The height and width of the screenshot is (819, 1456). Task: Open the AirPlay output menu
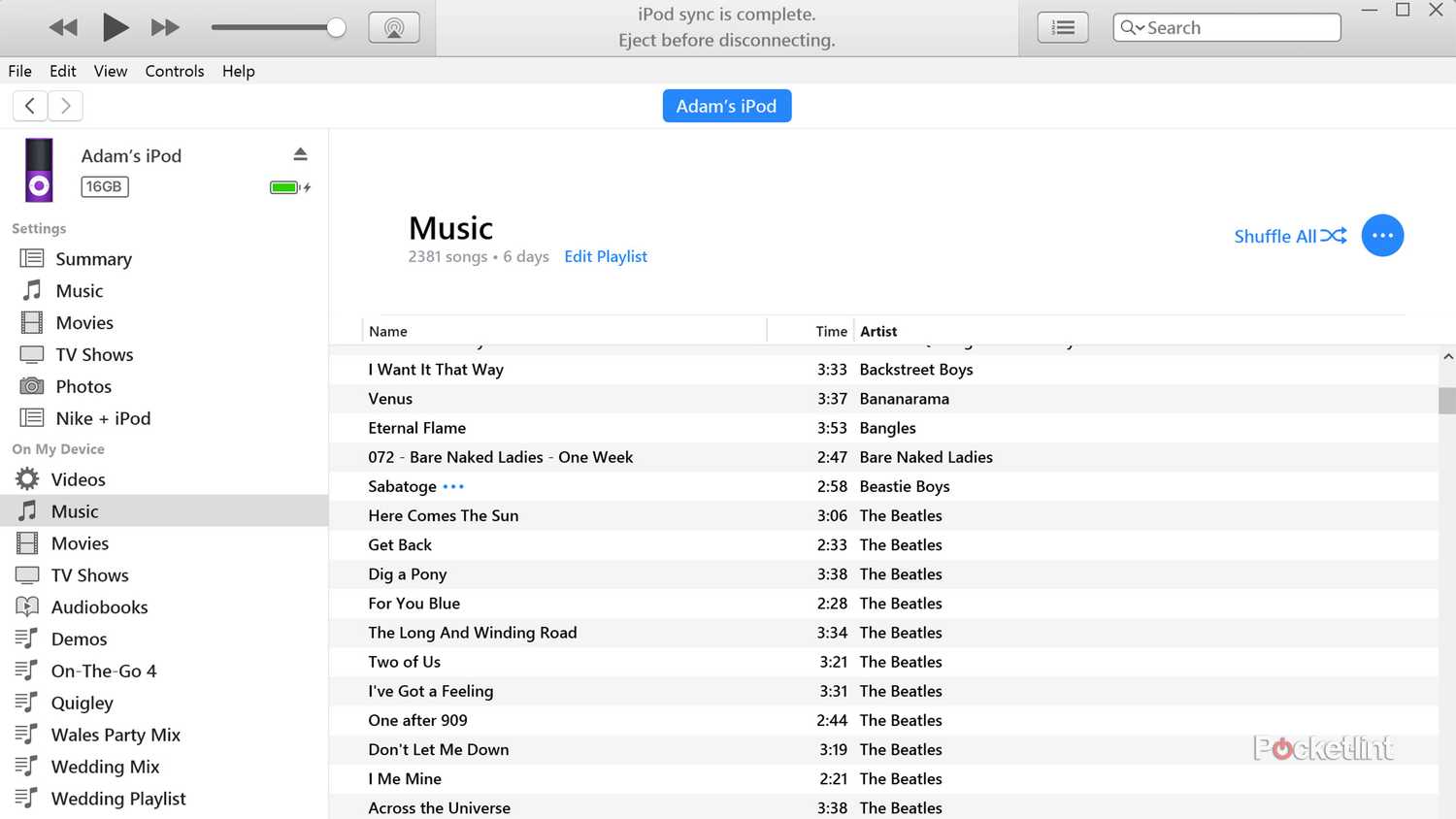tap(393, 27)
